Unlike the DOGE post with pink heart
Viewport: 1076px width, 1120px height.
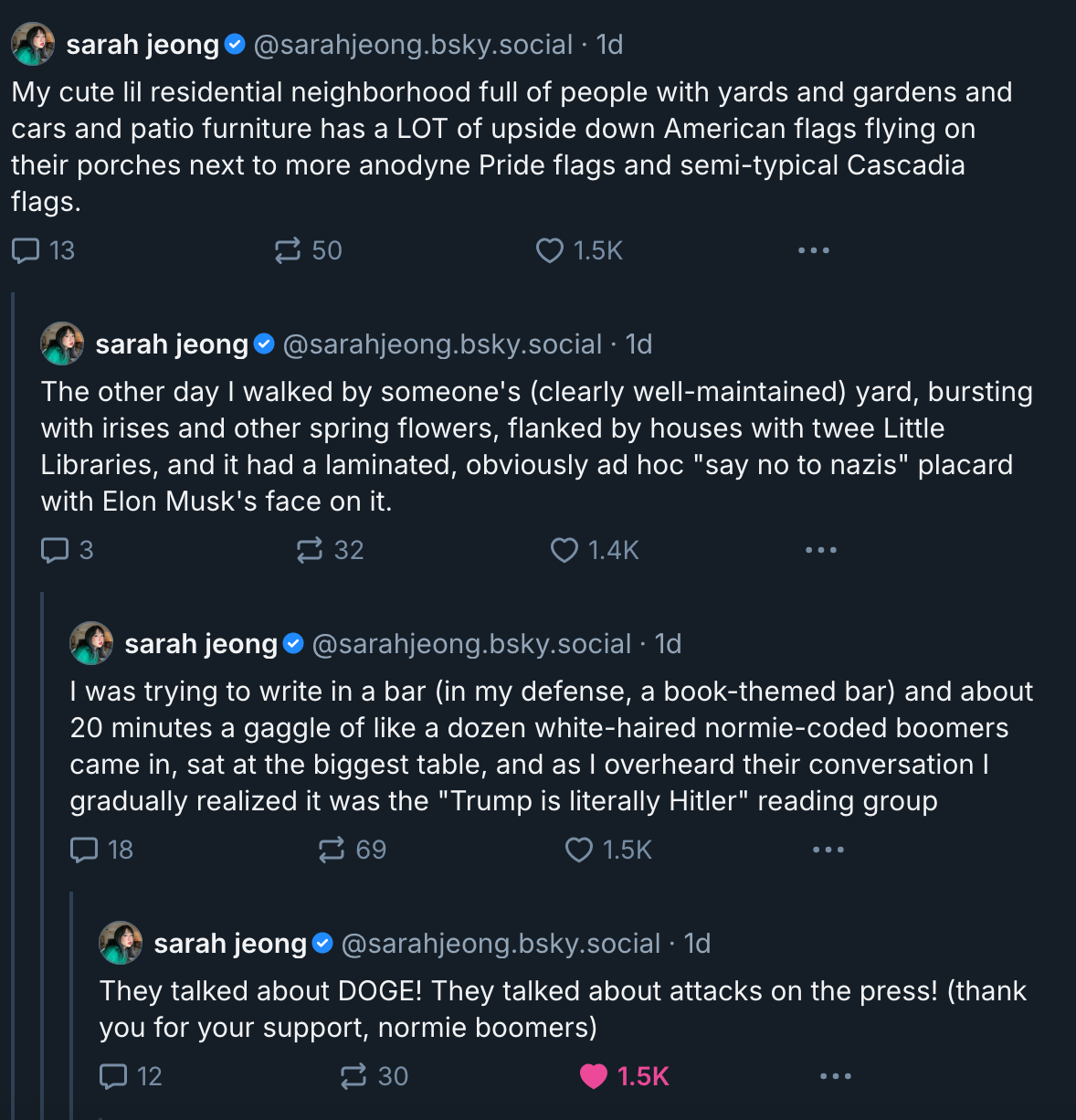[x=594, y=1076]
